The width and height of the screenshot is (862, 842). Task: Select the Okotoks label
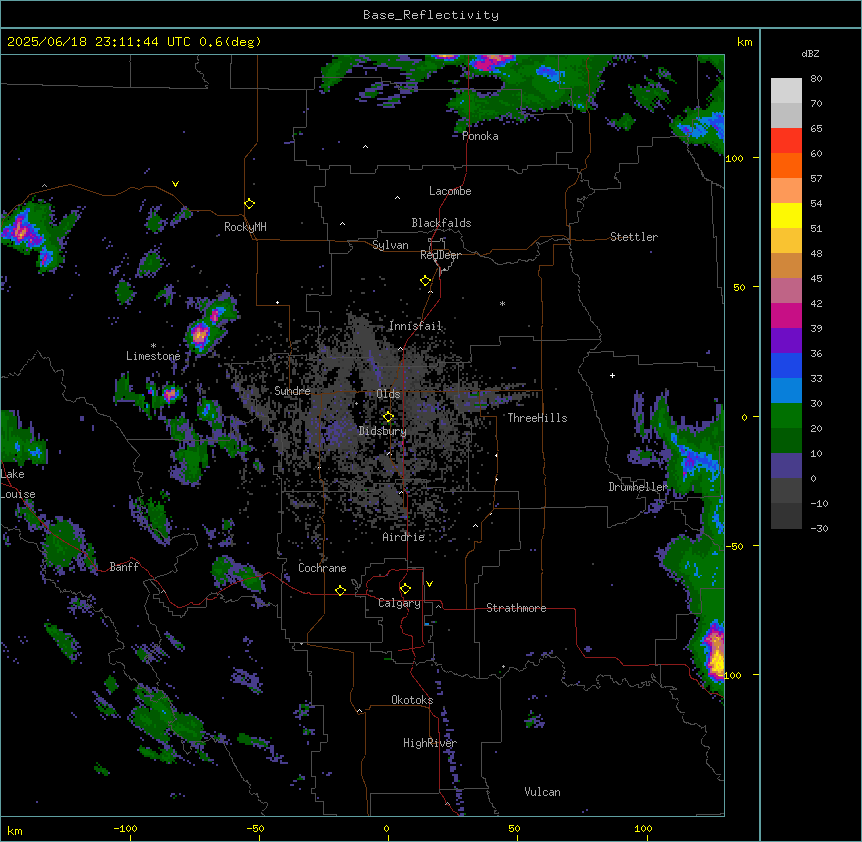(x=412, y=700)
